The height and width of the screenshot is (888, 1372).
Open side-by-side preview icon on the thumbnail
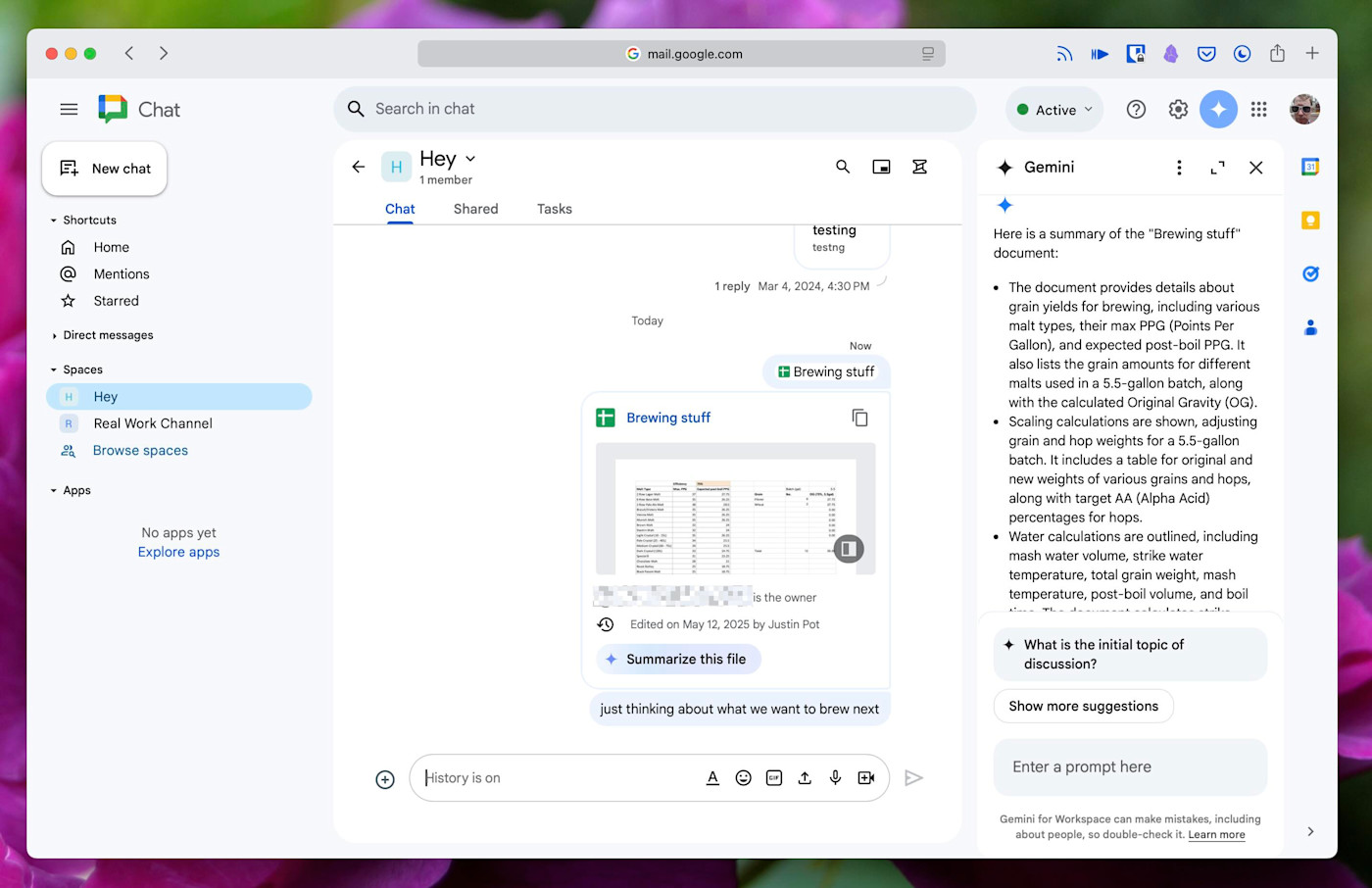(849, 548)
